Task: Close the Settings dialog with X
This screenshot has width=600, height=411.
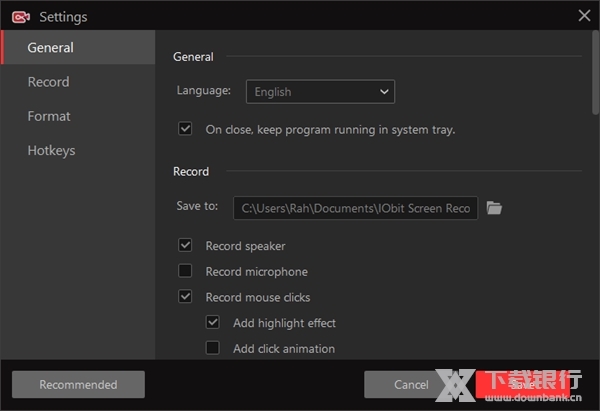Action: coord(584,15)
